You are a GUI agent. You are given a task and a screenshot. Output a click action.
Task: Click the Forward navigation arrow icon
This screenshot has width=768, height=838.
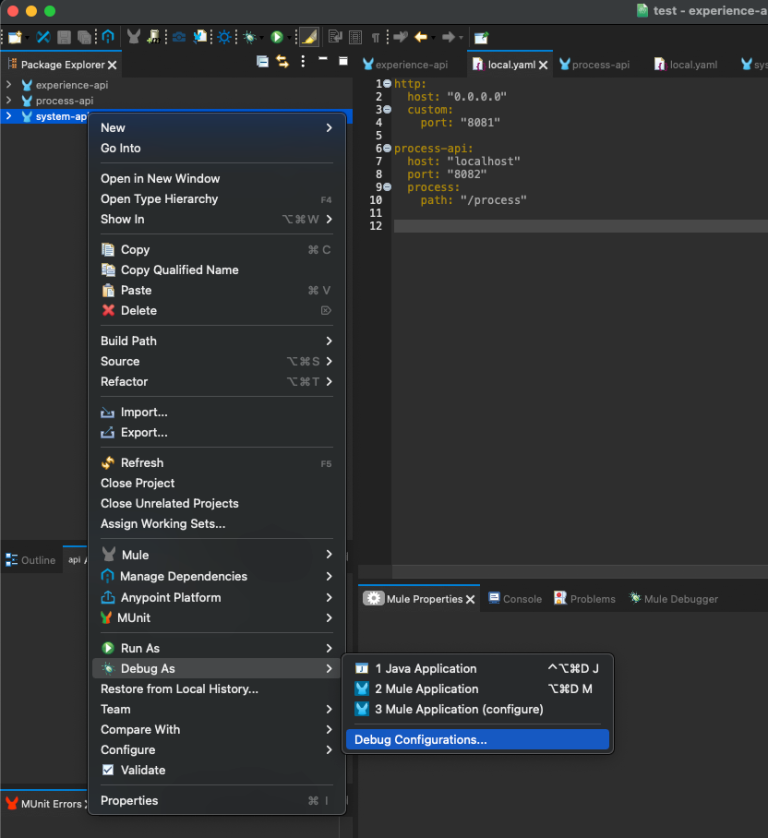pos(446,37)
